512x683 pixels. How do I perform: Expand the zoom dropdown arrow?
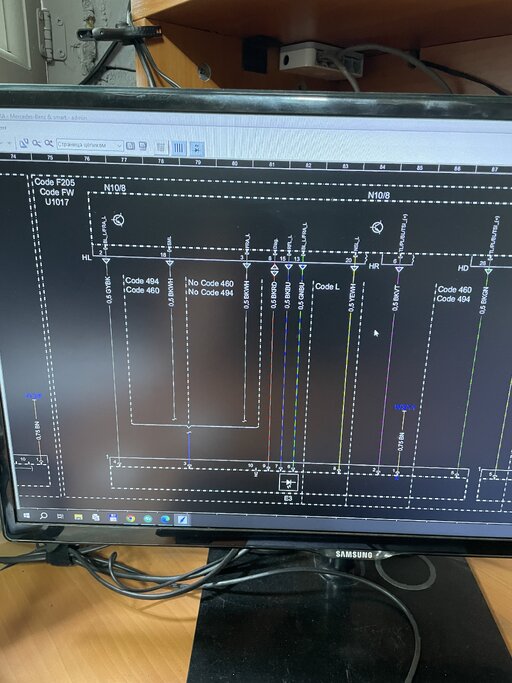point(119,145)
